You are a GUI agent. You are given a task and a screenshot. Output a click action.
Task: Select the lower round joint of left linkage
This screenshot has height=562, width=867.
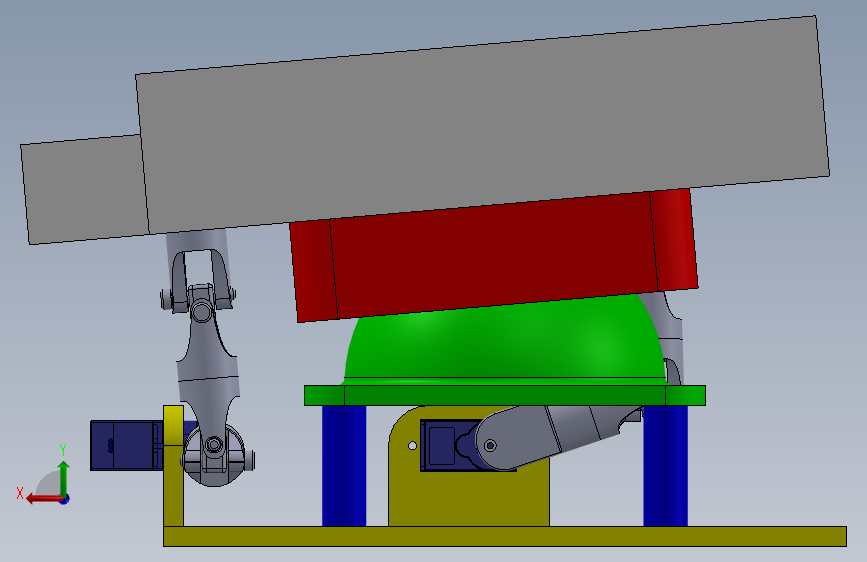(215, 455)
